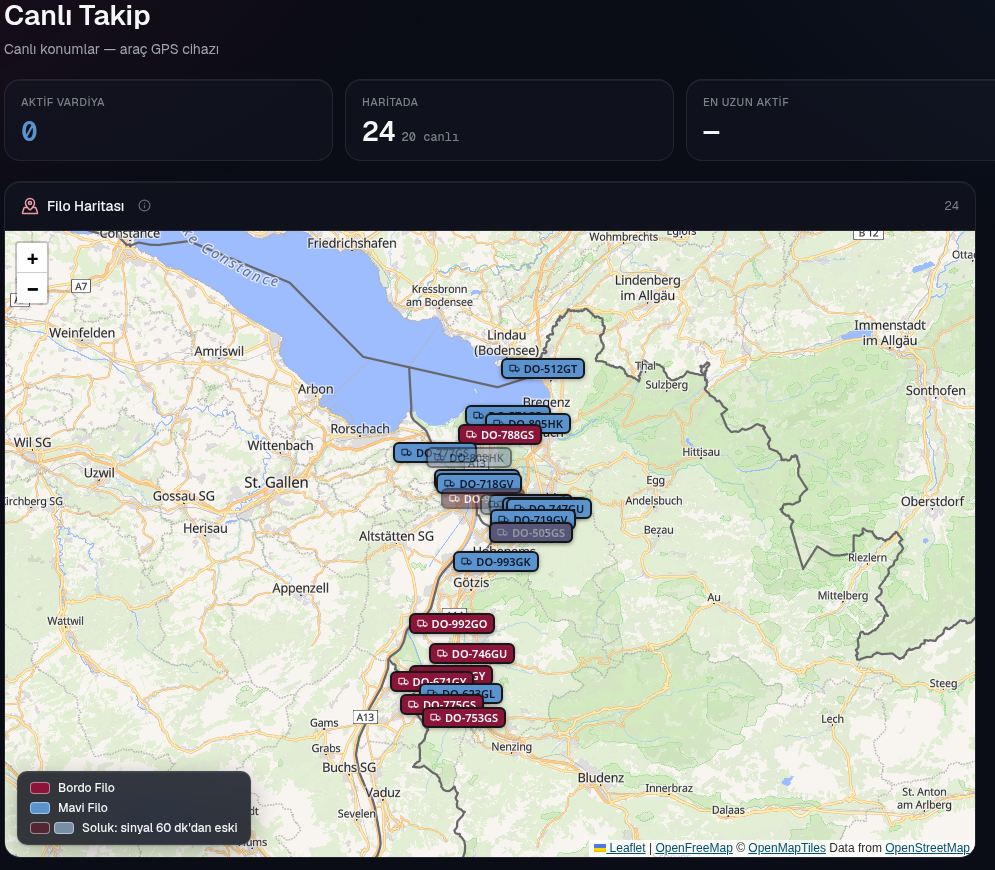Click the Bludenz label on the map

click(600, 778)
